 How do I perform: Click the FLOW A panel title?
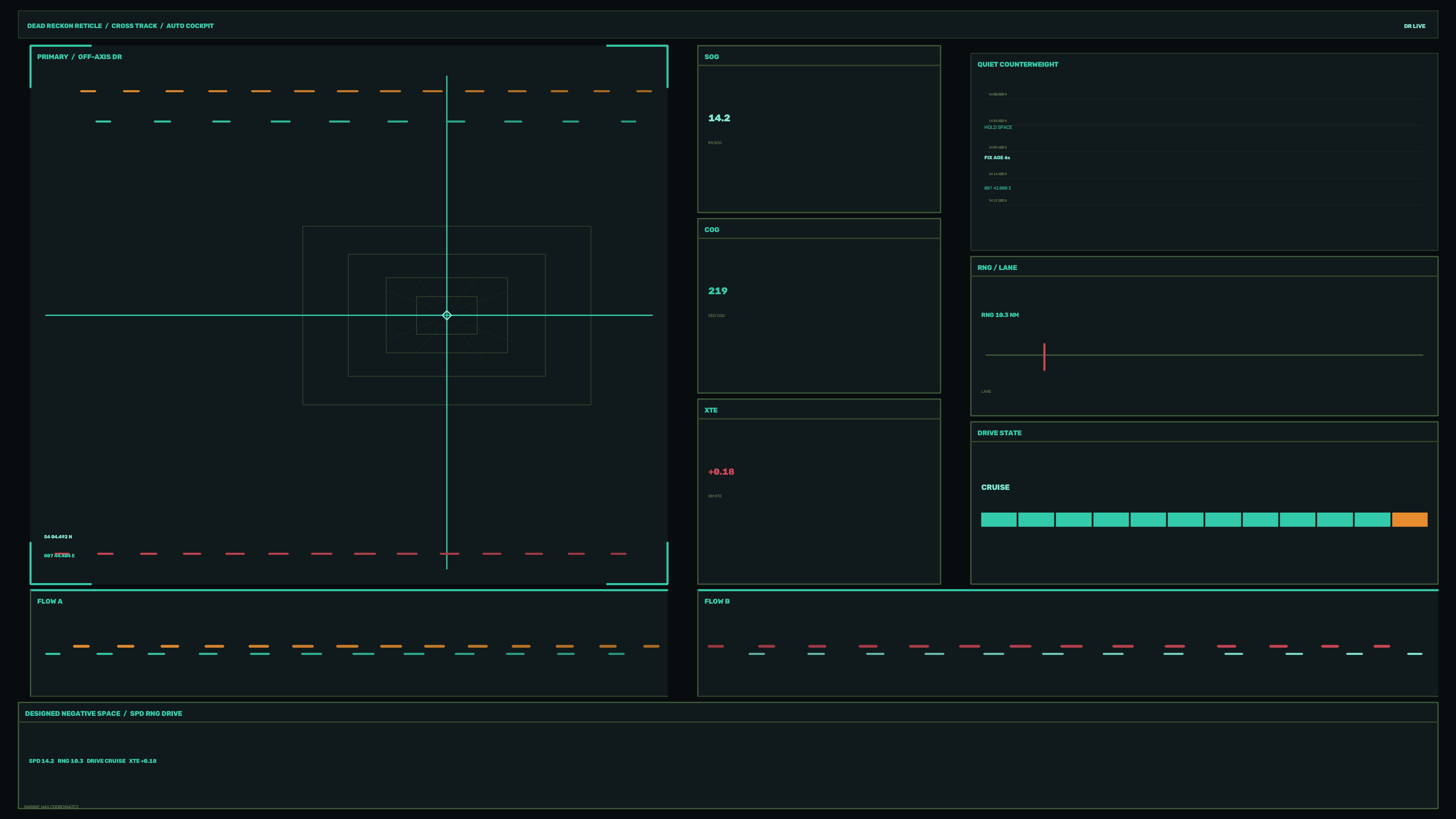click(x=50, y=601)
